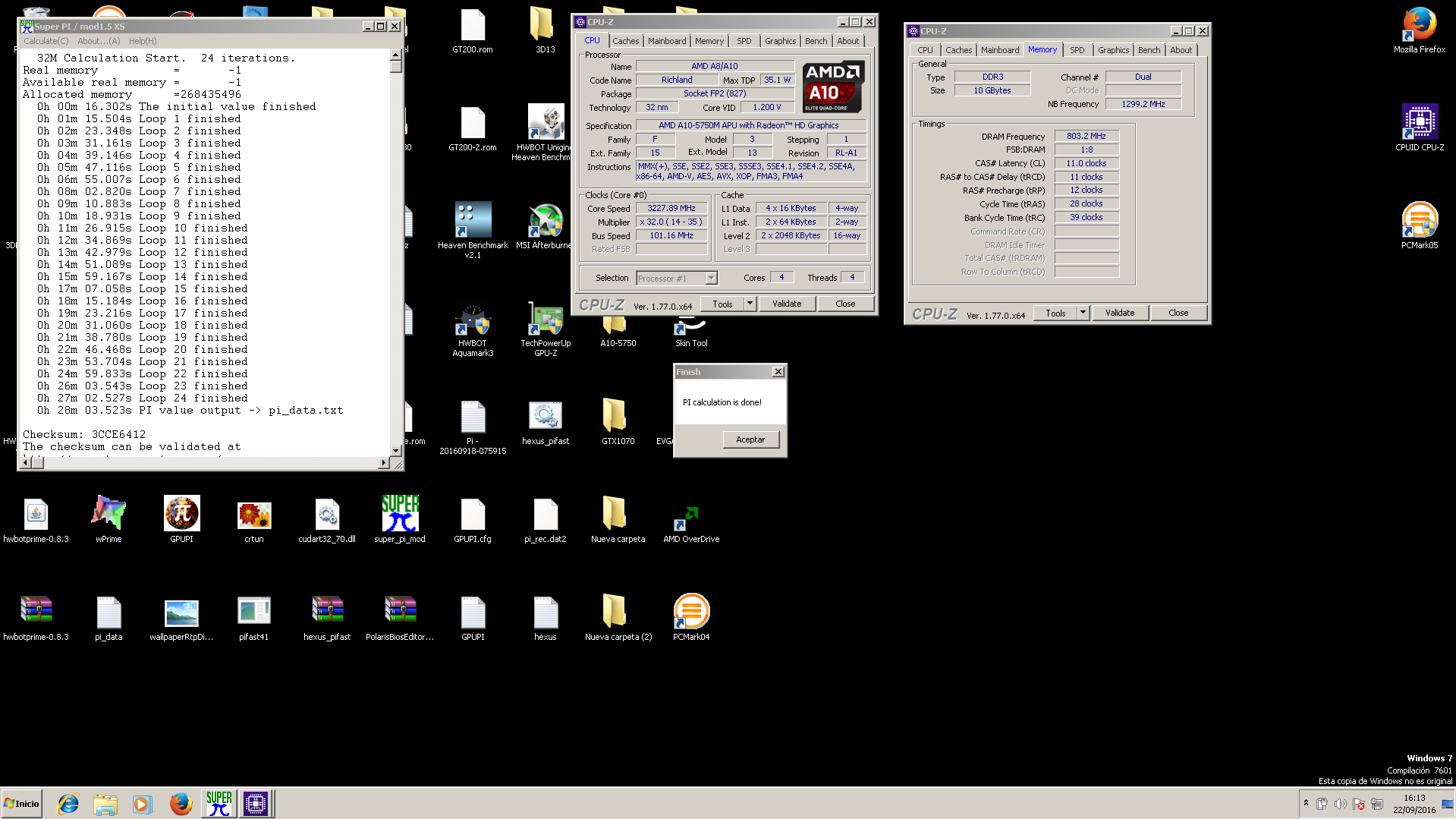Click Aceptar in the Finish dialog
Viewport: 1456px width, 819px height.
750,439
